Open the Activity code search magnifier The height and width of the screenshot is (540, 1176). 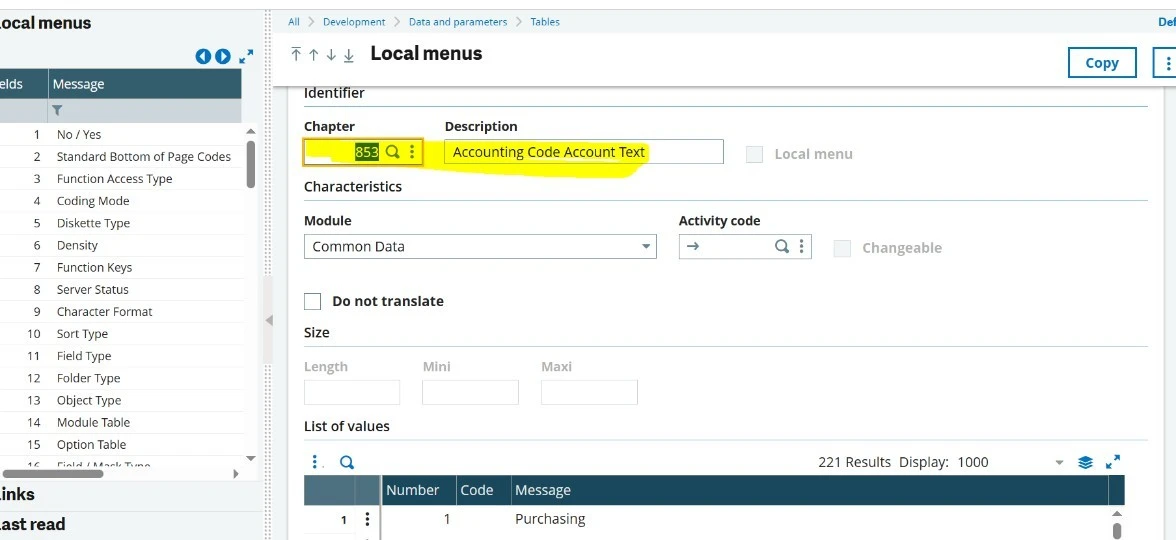coord(782,247)
